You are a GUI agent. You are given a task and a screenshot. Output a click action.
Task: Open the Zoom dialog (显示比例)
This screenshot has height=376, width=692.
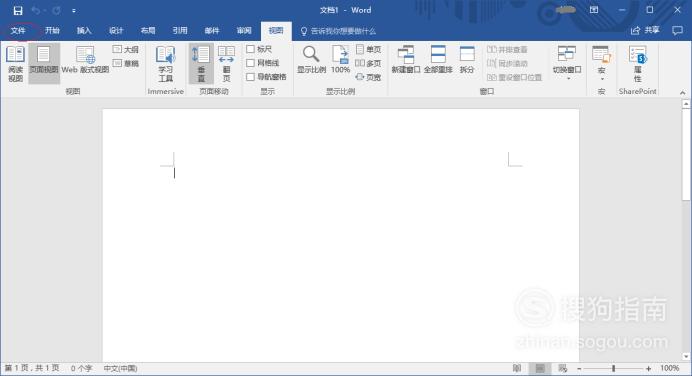311,60
